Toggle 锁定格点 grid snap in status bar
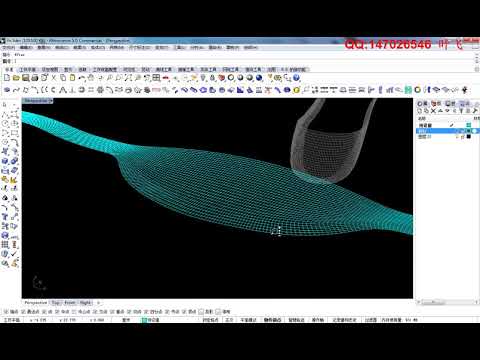 click(210, 320)
